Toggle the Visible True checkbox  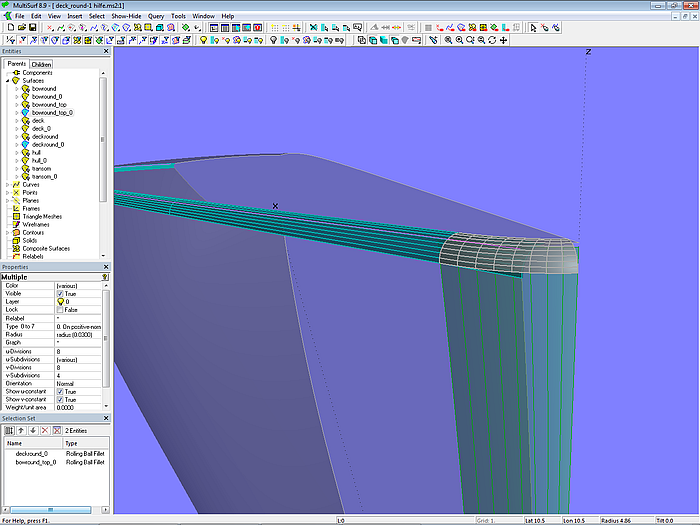coord(61,293)
